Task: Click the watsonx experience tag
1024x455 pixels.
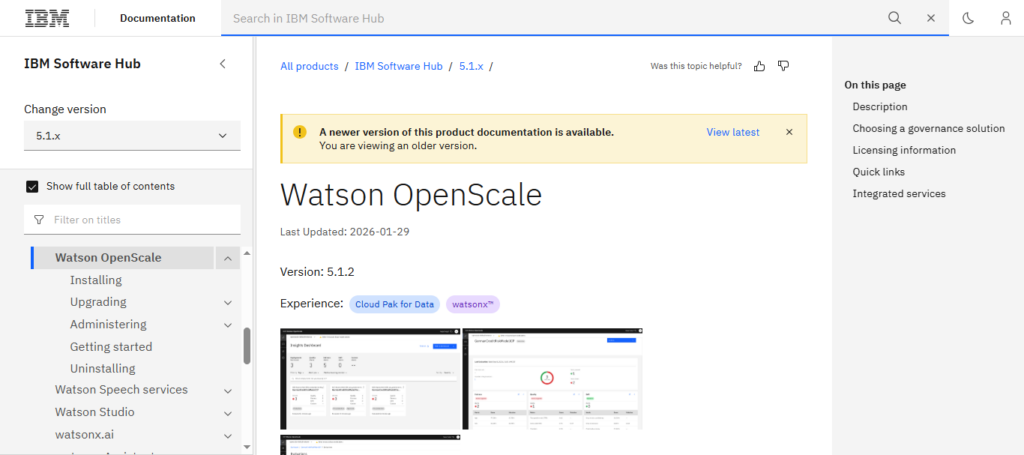Action: [x=473, y=304]
